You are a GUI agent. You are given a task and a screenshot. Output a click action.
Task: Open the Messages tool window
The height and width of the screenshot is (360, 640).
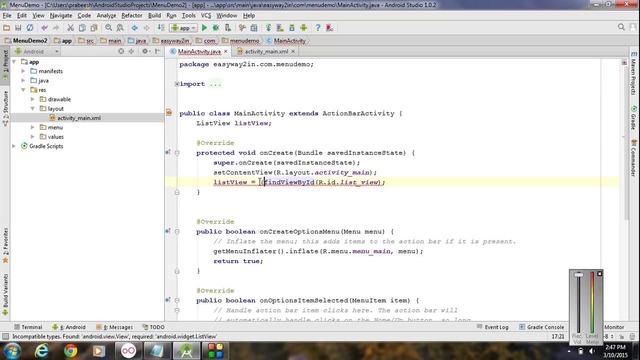114,327
